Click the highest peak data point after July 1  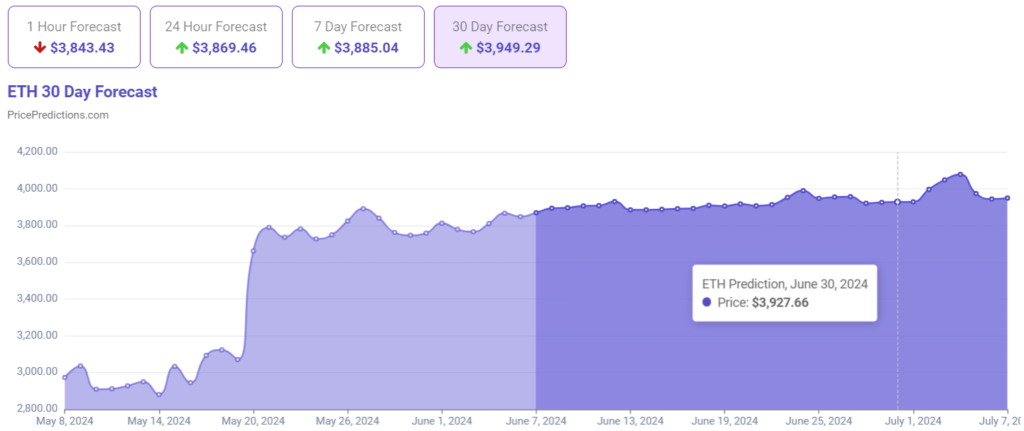tap(960, 174)
